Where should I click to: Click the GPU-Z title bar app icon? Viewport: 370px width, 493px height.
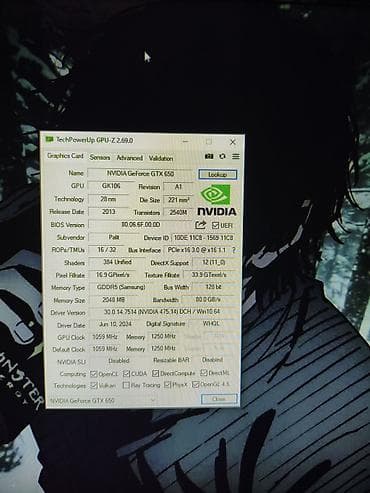point(50,139)
